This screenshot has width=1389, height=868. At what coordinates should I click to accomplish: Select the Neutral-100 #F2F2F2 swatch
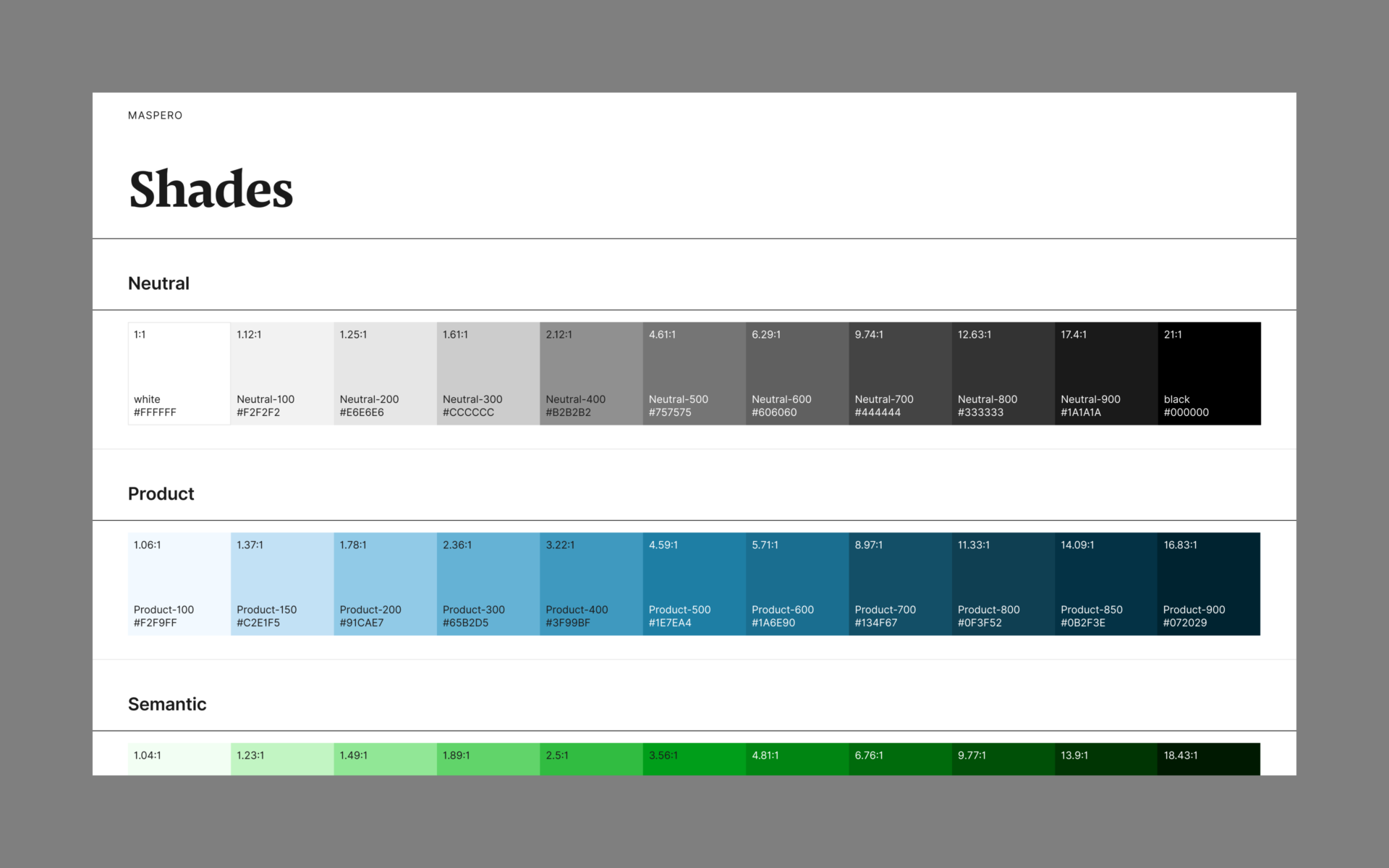(282, 373)
